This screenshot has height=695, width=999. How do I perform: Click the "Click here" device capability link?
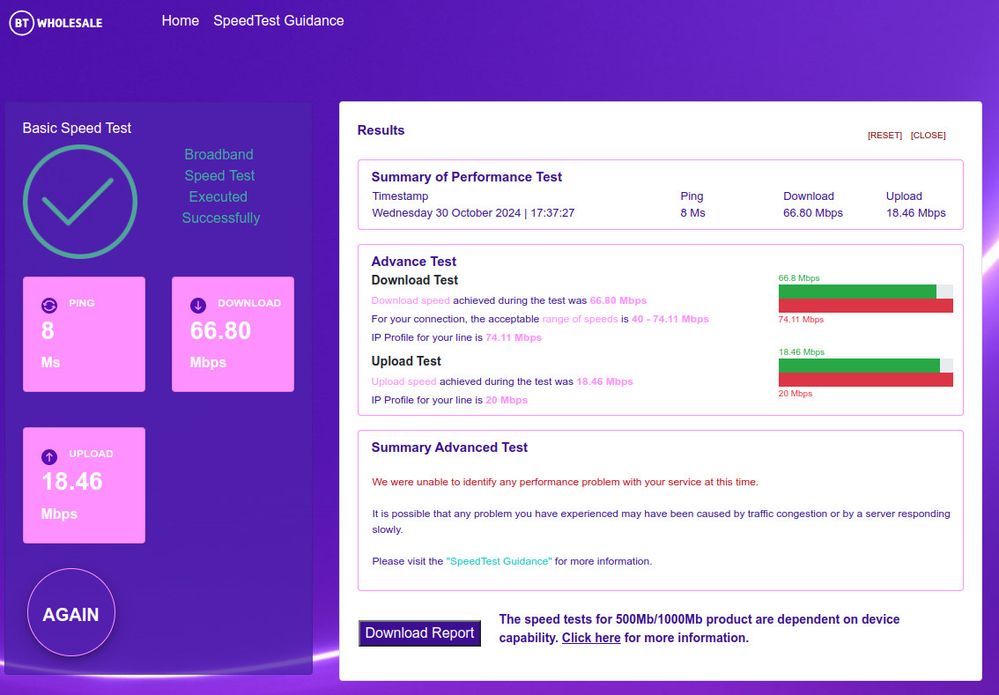pos(591,638)
